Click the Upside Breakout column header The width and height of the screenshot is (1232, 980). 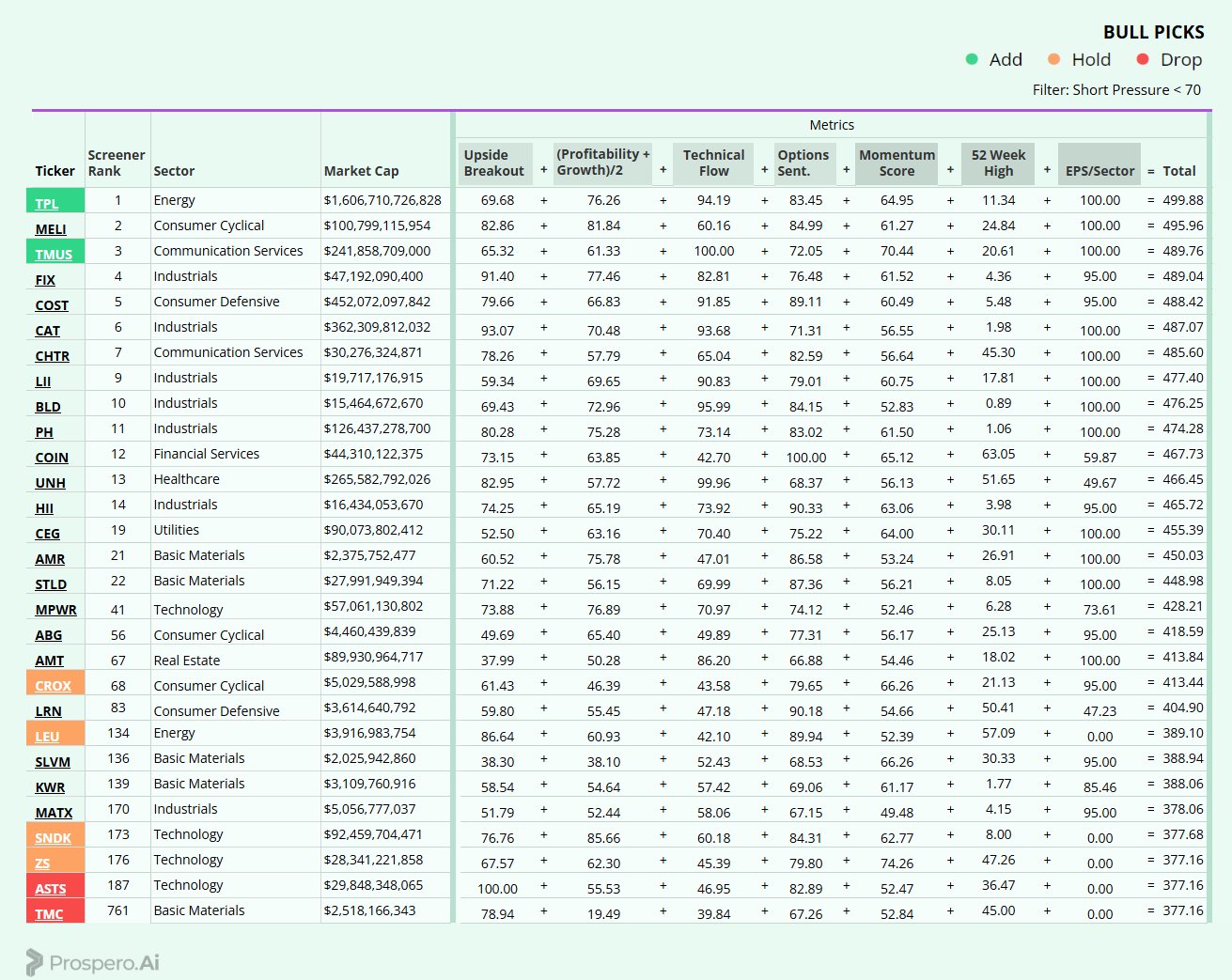(x=495, y=163)
